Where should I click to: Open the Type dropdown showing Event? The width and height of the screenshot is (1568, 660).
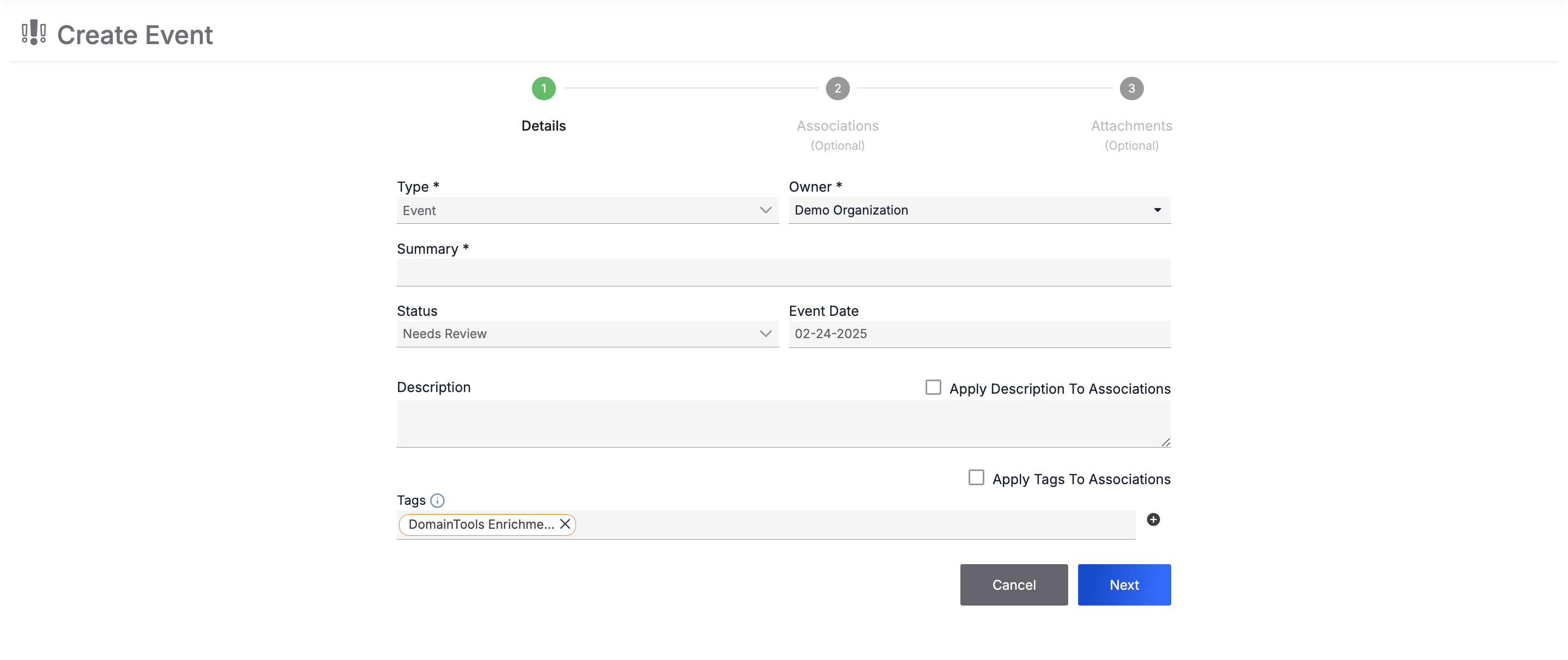pos(587,211)
